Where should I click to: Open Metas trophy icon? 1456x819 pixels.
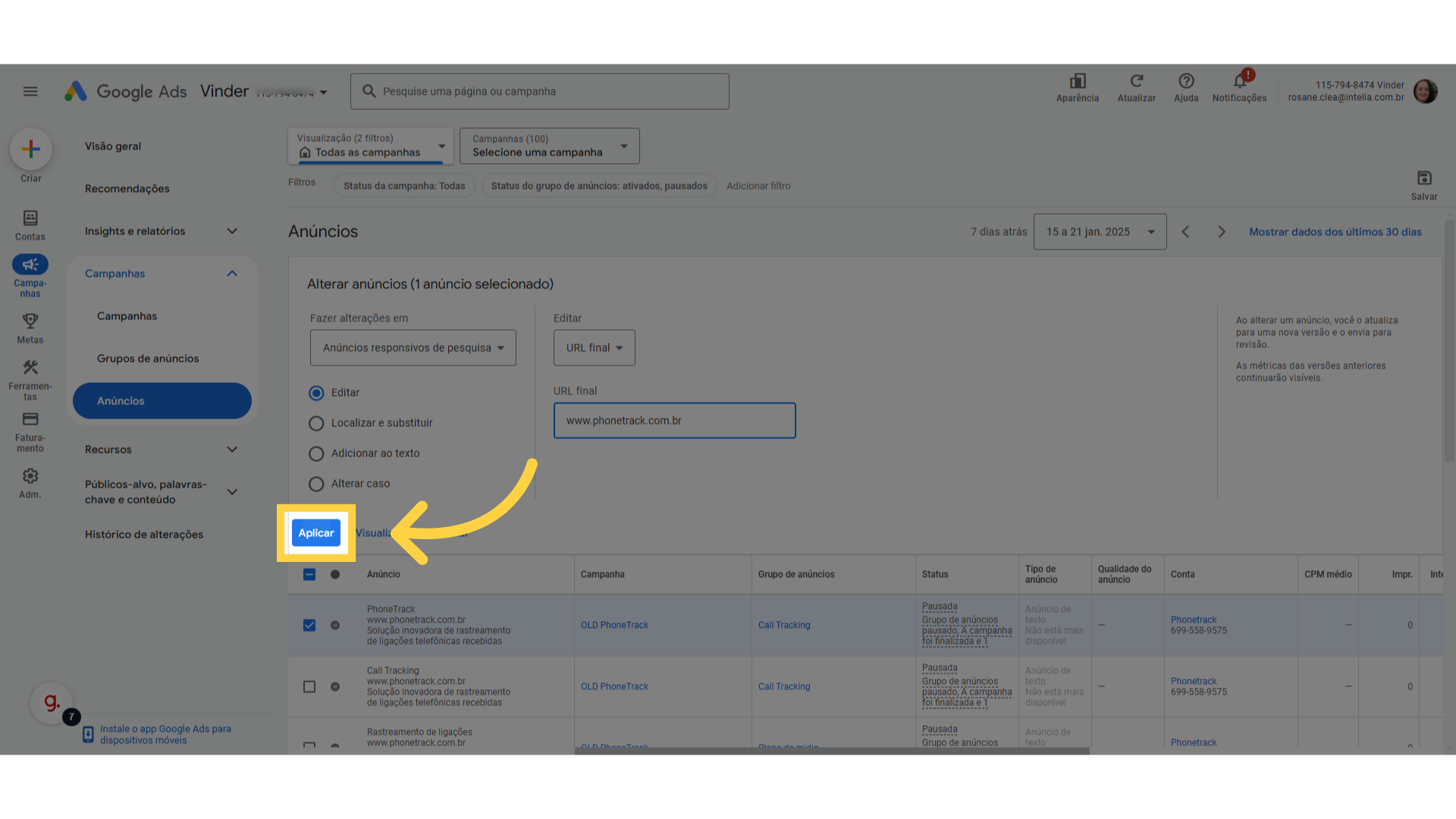tap(30, 321)
